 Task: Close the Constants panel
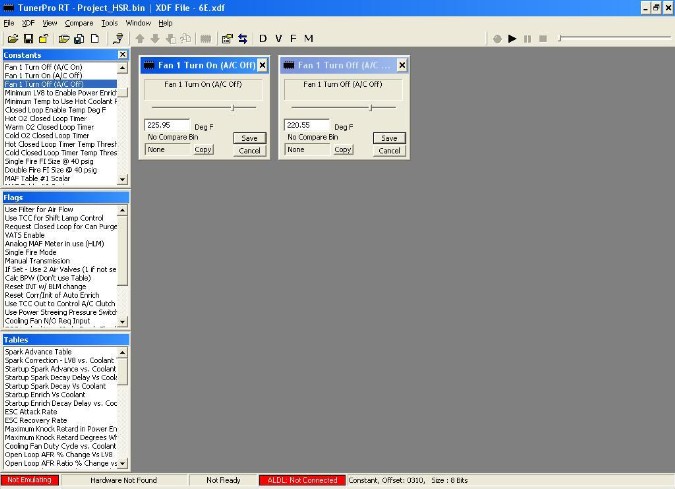[x=123, y=54]
